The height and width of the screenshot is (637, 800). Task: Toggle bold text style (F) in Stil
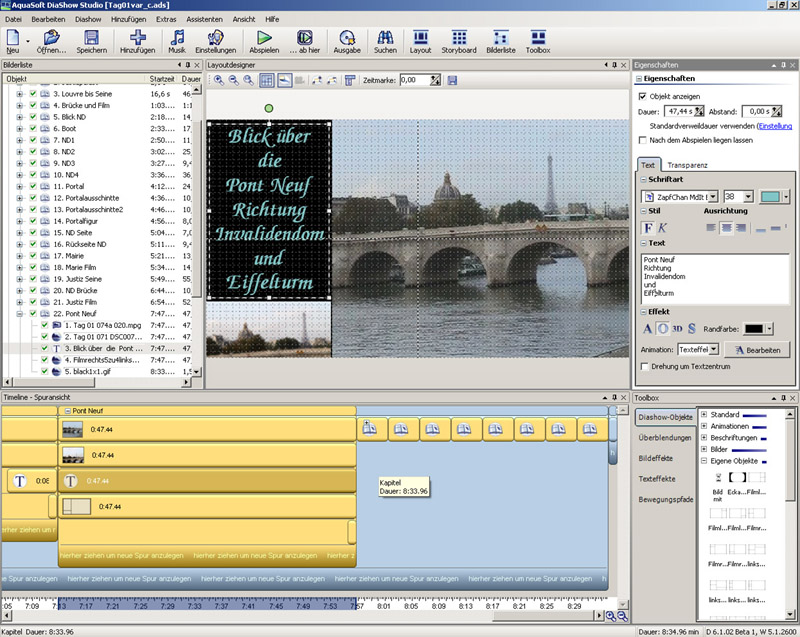pyautogui.click(x=648, y=228)
